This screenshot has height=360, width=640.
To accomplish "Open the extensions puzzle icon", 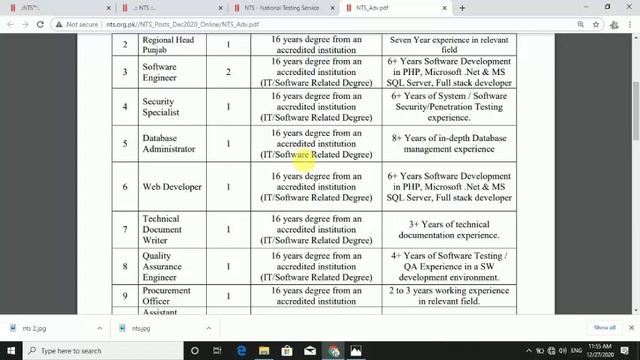I will 614,24.
